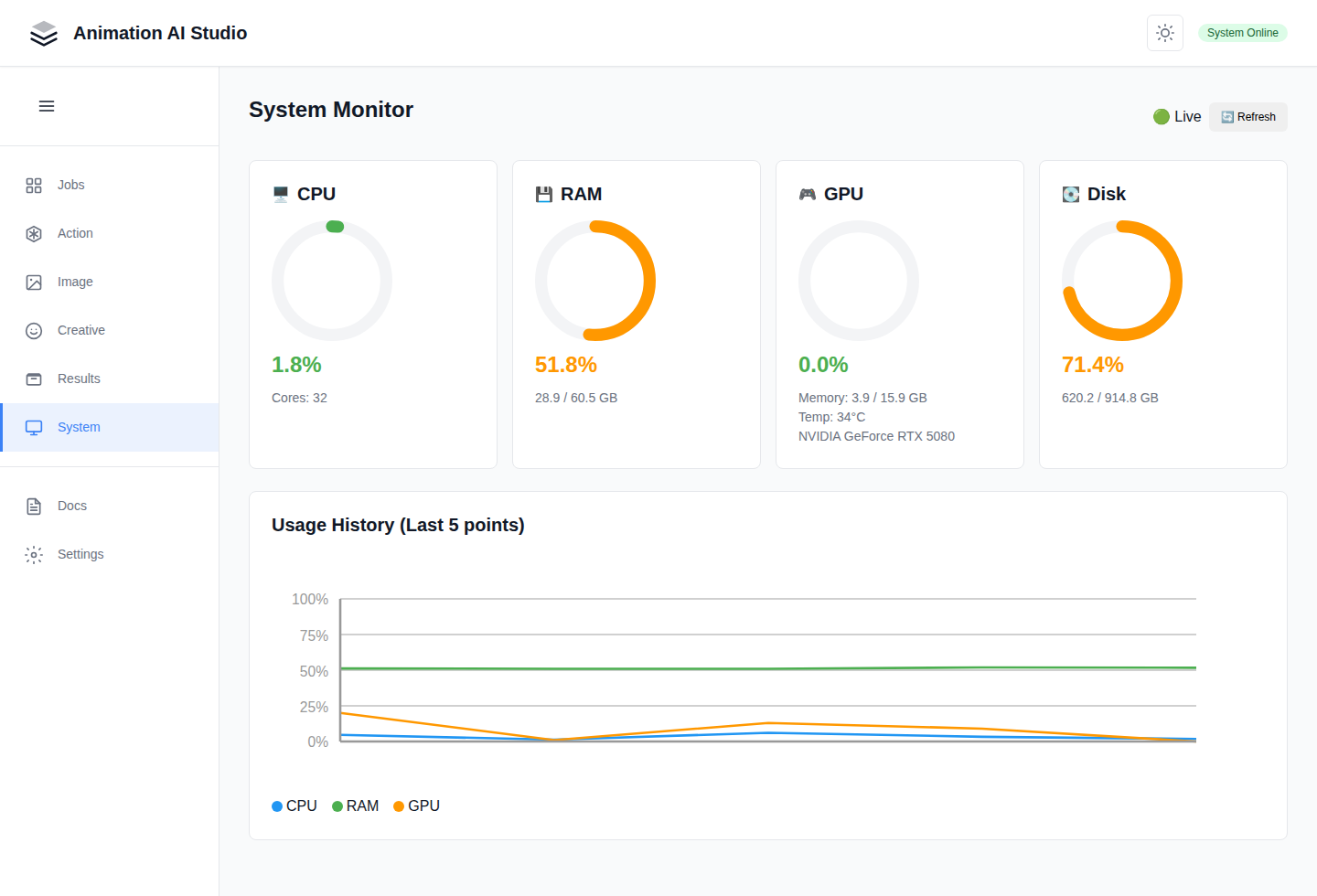Click the Settings gear icon in sidebar
Viewport: 1317px width, 896px height.
tap(34, 555)
